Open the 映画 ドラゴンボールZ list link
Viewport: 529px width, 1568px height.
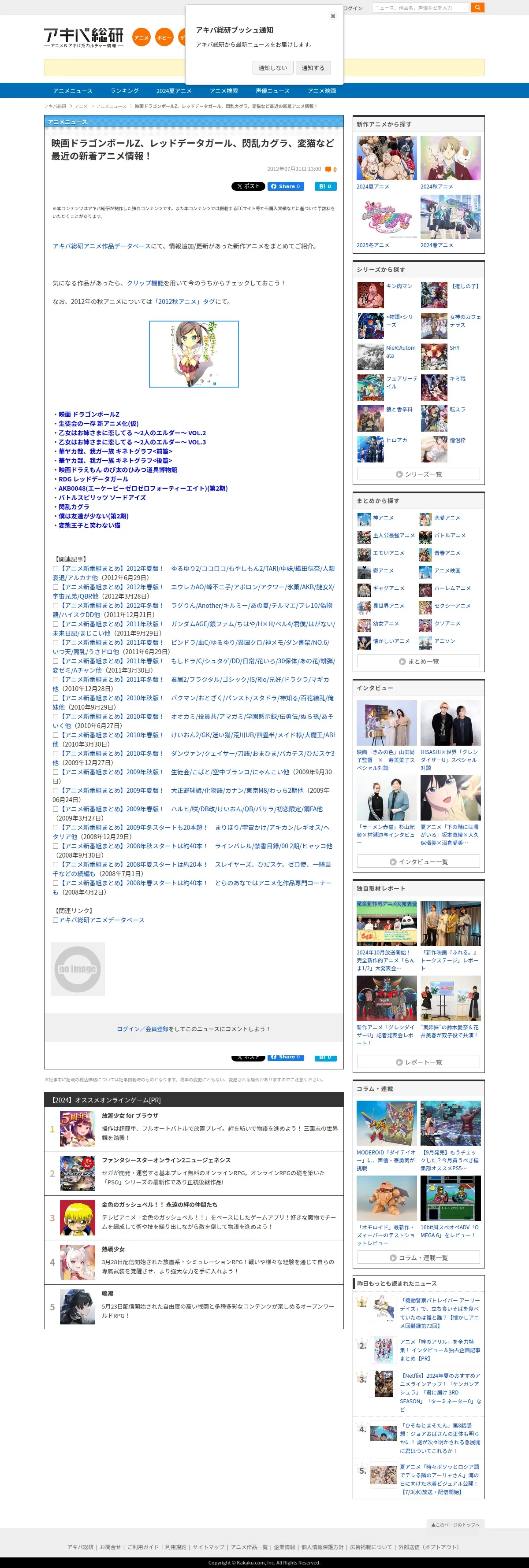coord(89,414)
